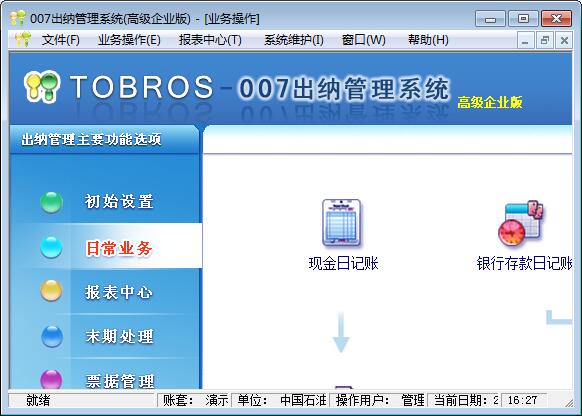582x416 pixels.
Task: Open the 现金日记账 cash journal icon
Action: click(x=341, y=223)
